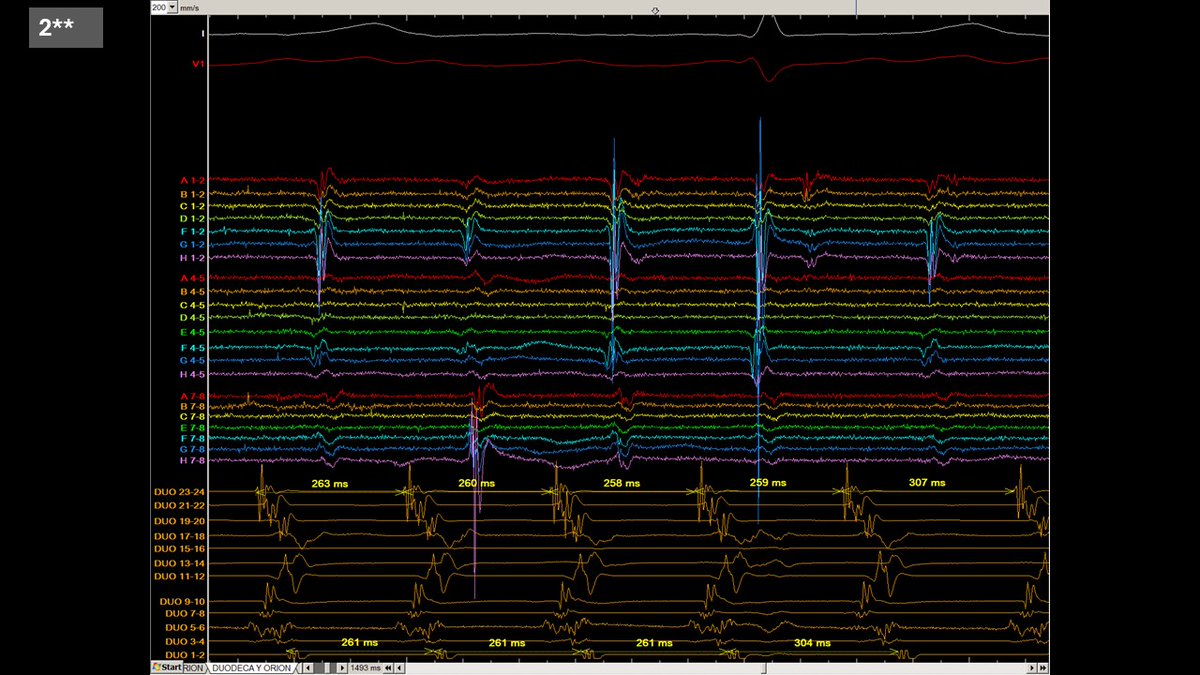Select the DUO 11-12 channel label

[180, 576]
